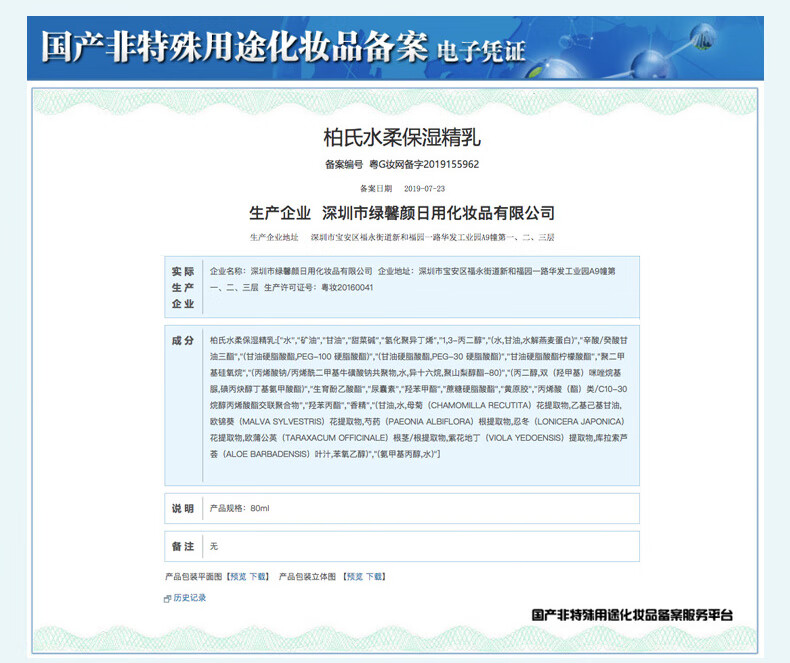Click the product title 柏氏水柔保湿精乳
The image size is (790, 663).
tap(394, 136)
